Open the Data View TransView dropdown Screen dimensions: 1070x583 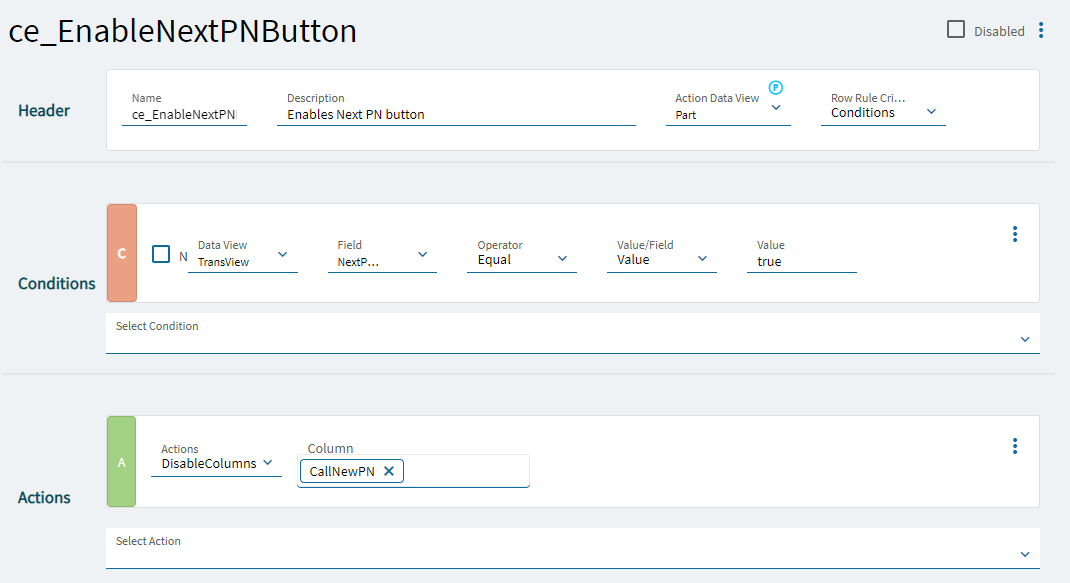click(282, 255)
